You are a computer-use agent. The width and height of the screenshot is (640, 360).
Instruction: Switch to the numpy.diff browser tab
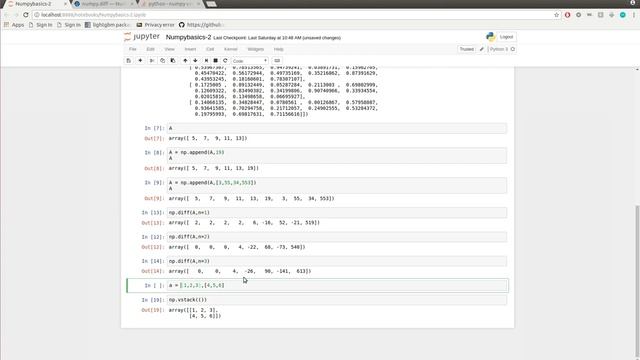pyautogui.click(x=103, y=4)
